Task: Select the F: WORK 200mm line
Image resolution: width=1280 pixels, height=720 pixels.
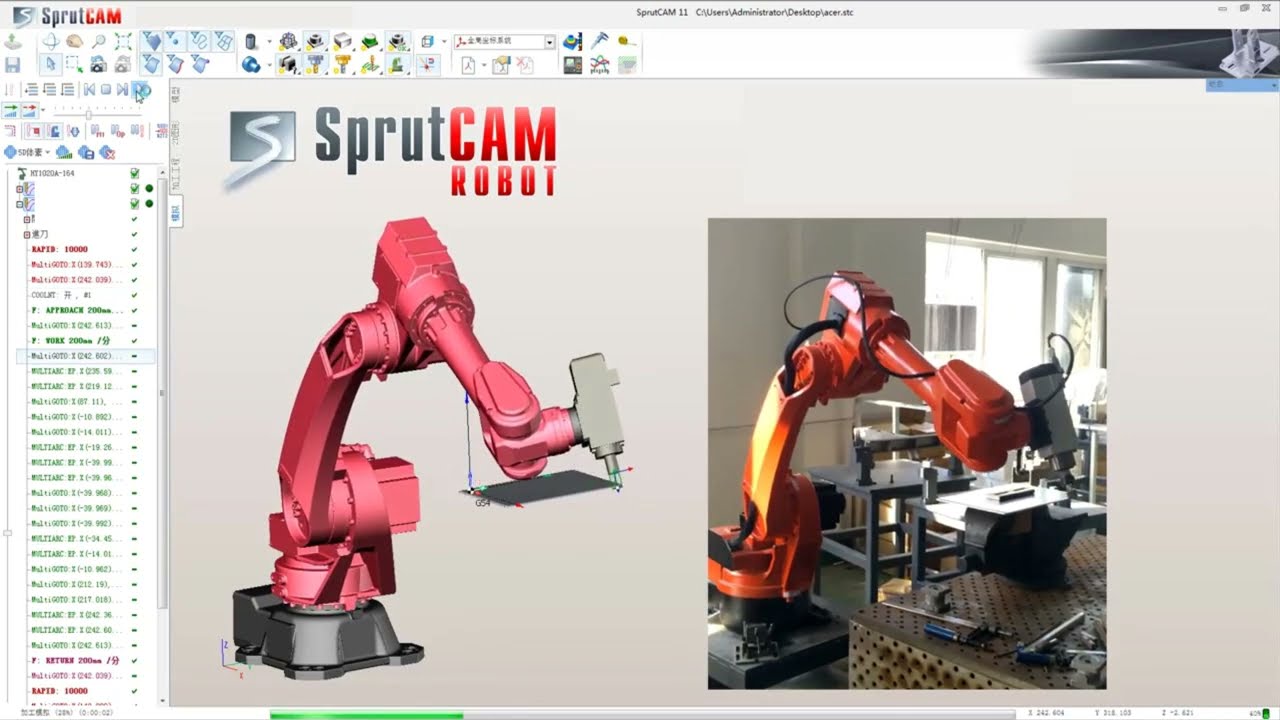Action: [x=70, y=341]
